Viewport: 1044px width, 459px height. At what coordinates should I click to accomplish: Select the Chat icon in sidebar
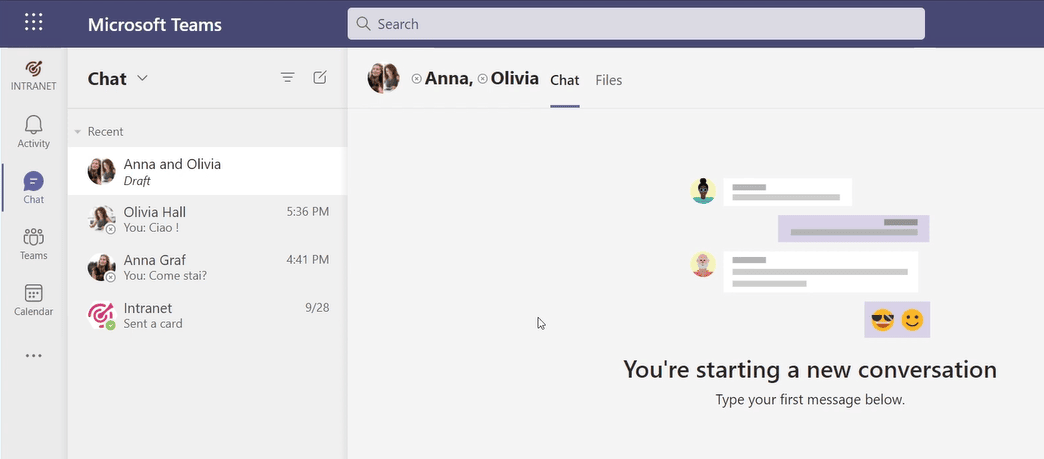click(x=33, y=187)
